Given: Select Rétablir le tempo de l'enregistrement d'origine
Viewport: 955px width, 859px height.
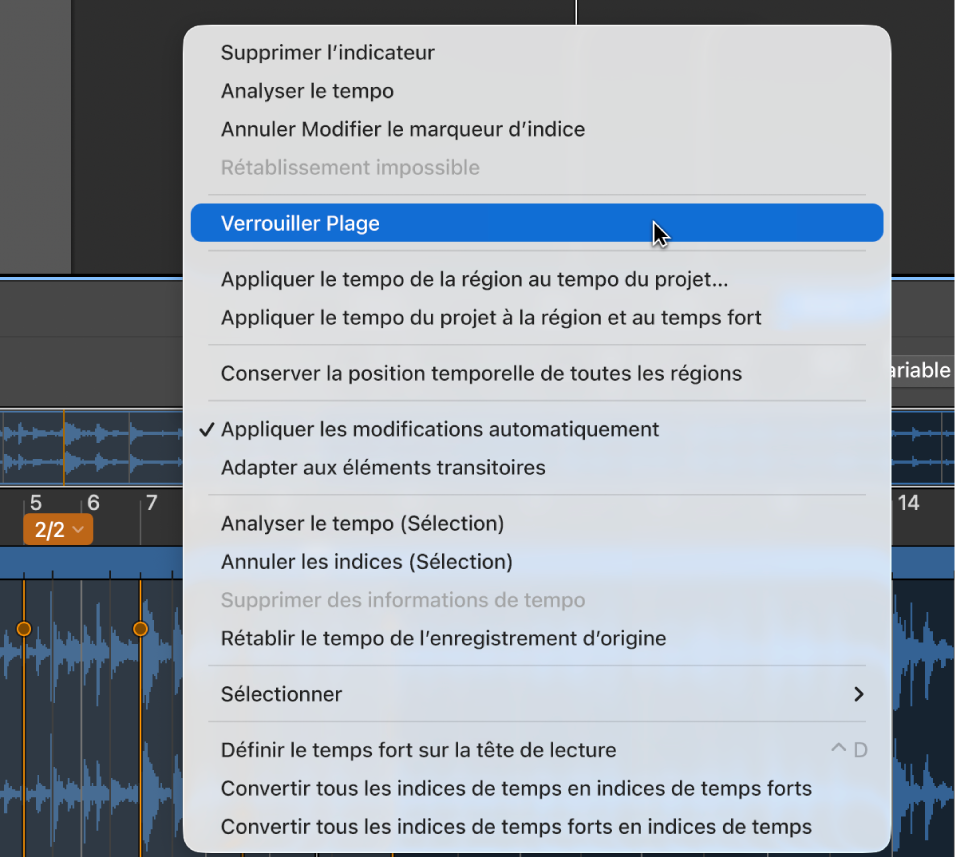Looking at the screenshot, I should [537, 638].
